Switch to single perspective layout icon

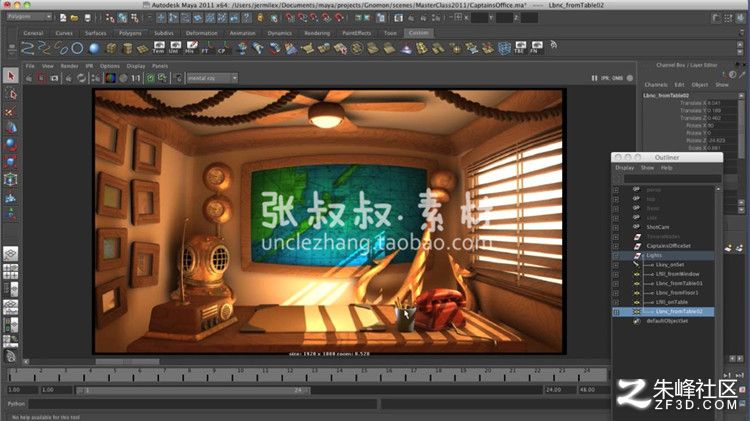11,254
